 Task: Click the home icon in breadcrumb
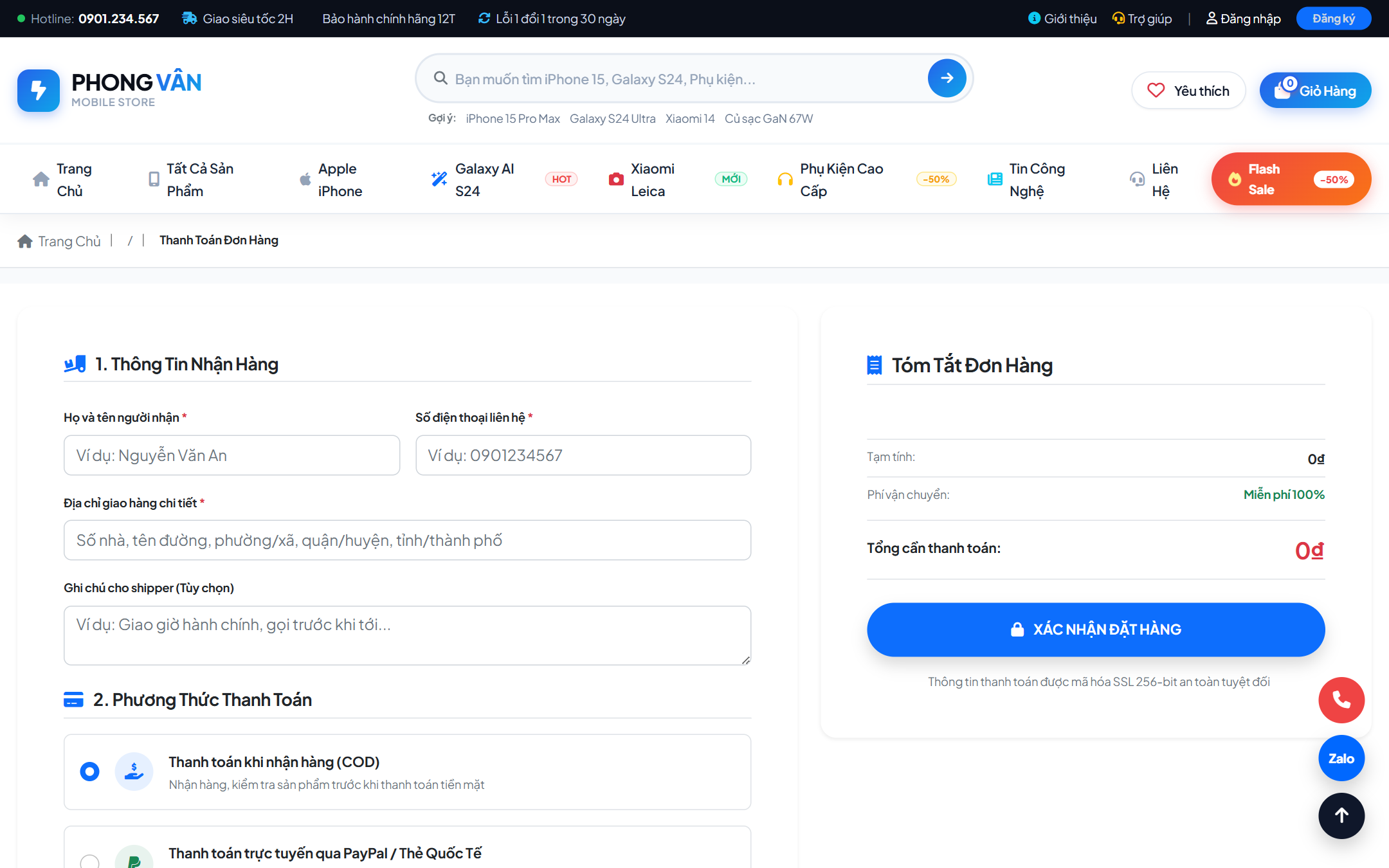(25, 241)
